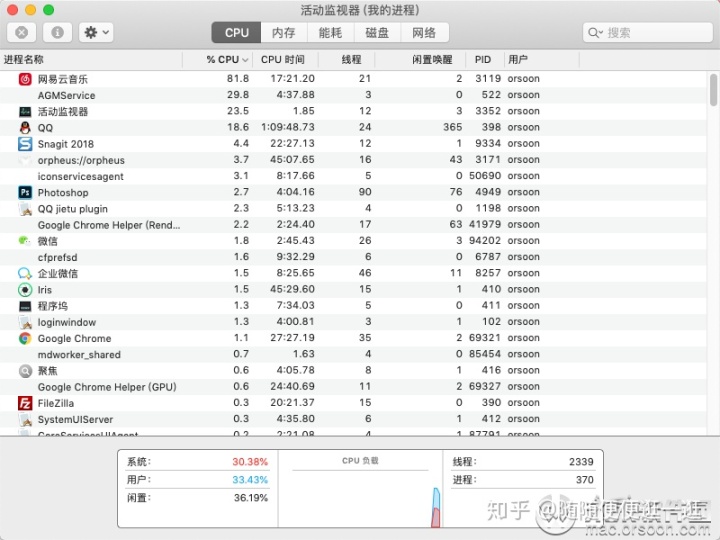Click the 进程 370 process count
The height and width of the screenshot is (540, 720).
523,480
